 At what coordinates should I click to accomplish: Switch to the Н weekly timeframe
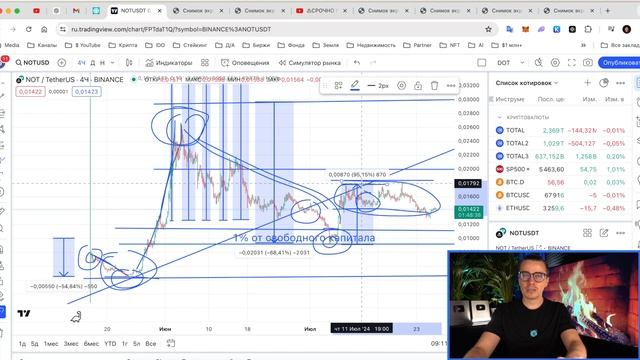tap(102, 62)
